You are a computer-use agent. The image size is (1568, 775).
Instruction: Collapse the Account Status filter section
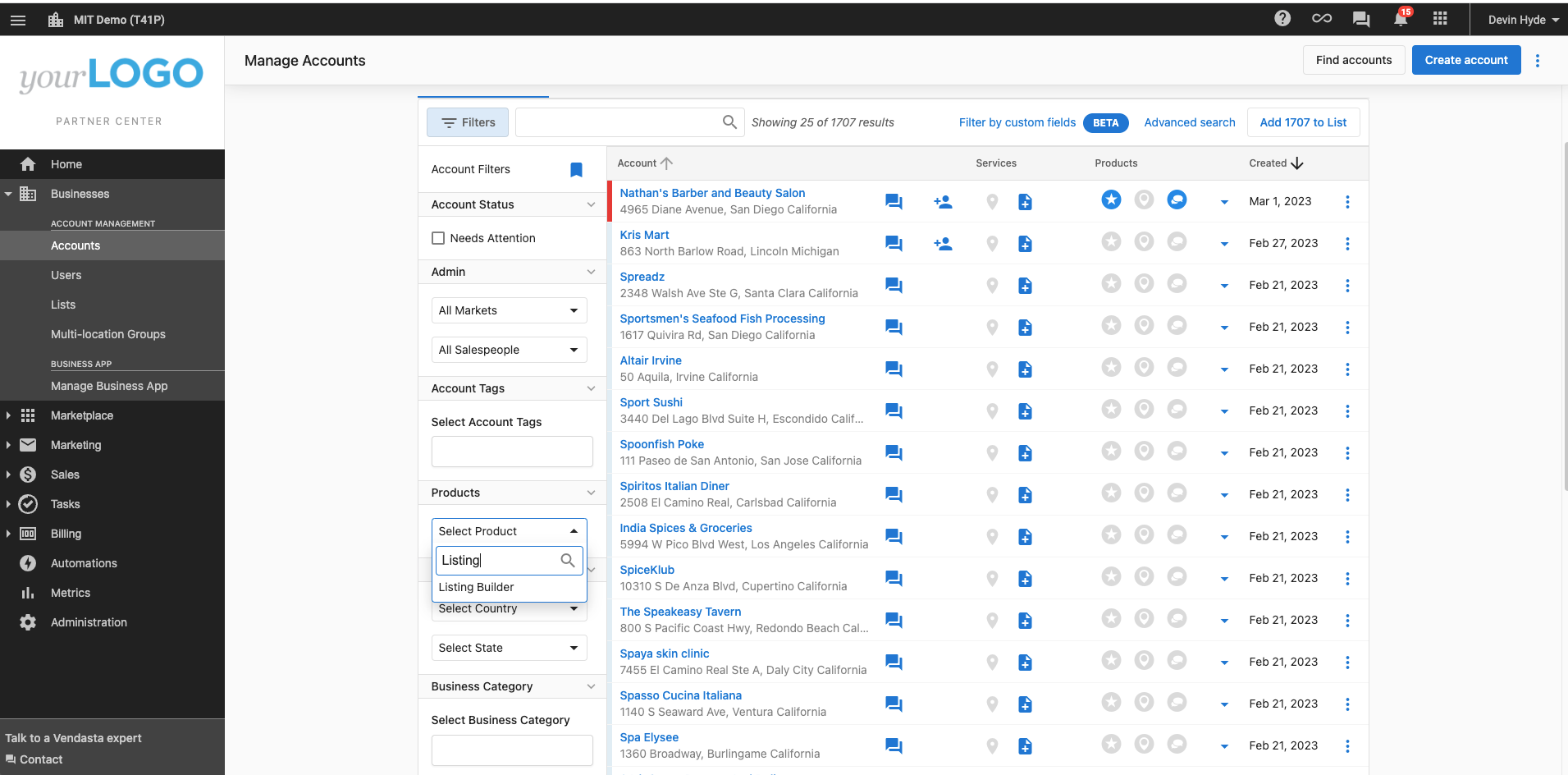click(591, 204)
